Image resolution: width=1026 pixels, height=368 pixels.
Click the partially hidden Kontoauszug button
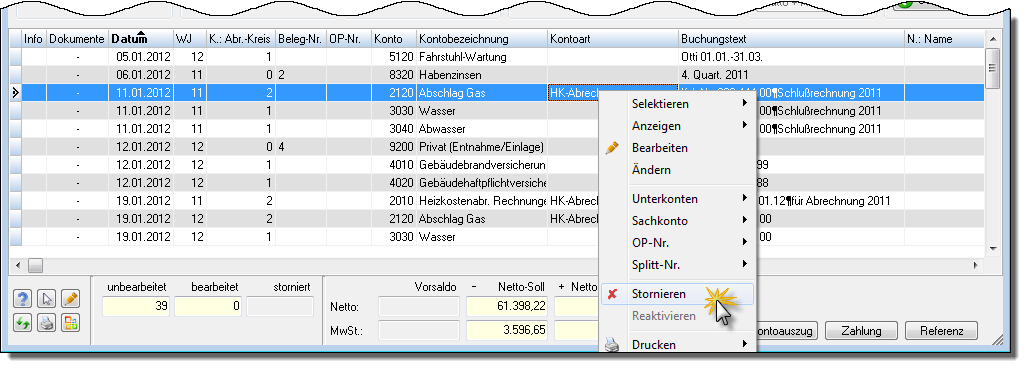[787, 331]
